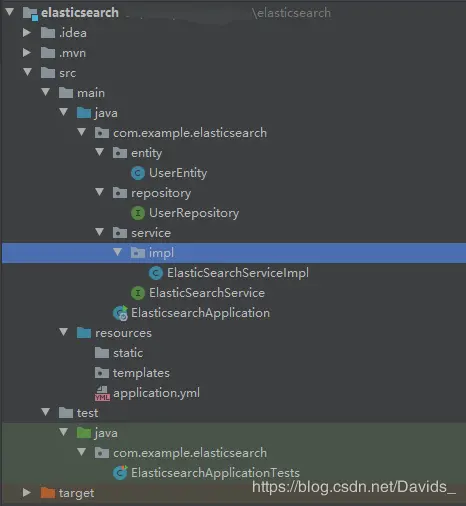Open the UserRepository interface

[194, 213]
